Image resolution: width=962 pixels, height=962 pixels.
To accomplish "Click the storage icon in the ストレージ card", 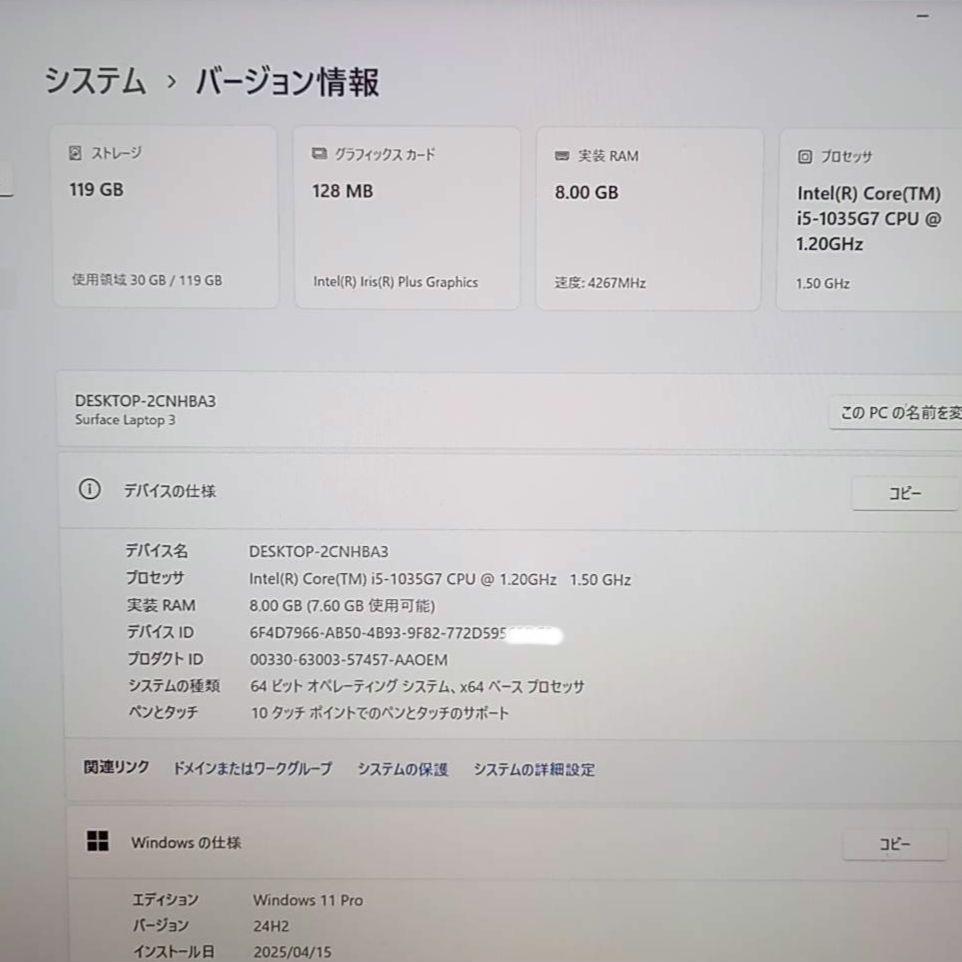I will (x=75, y=153).
